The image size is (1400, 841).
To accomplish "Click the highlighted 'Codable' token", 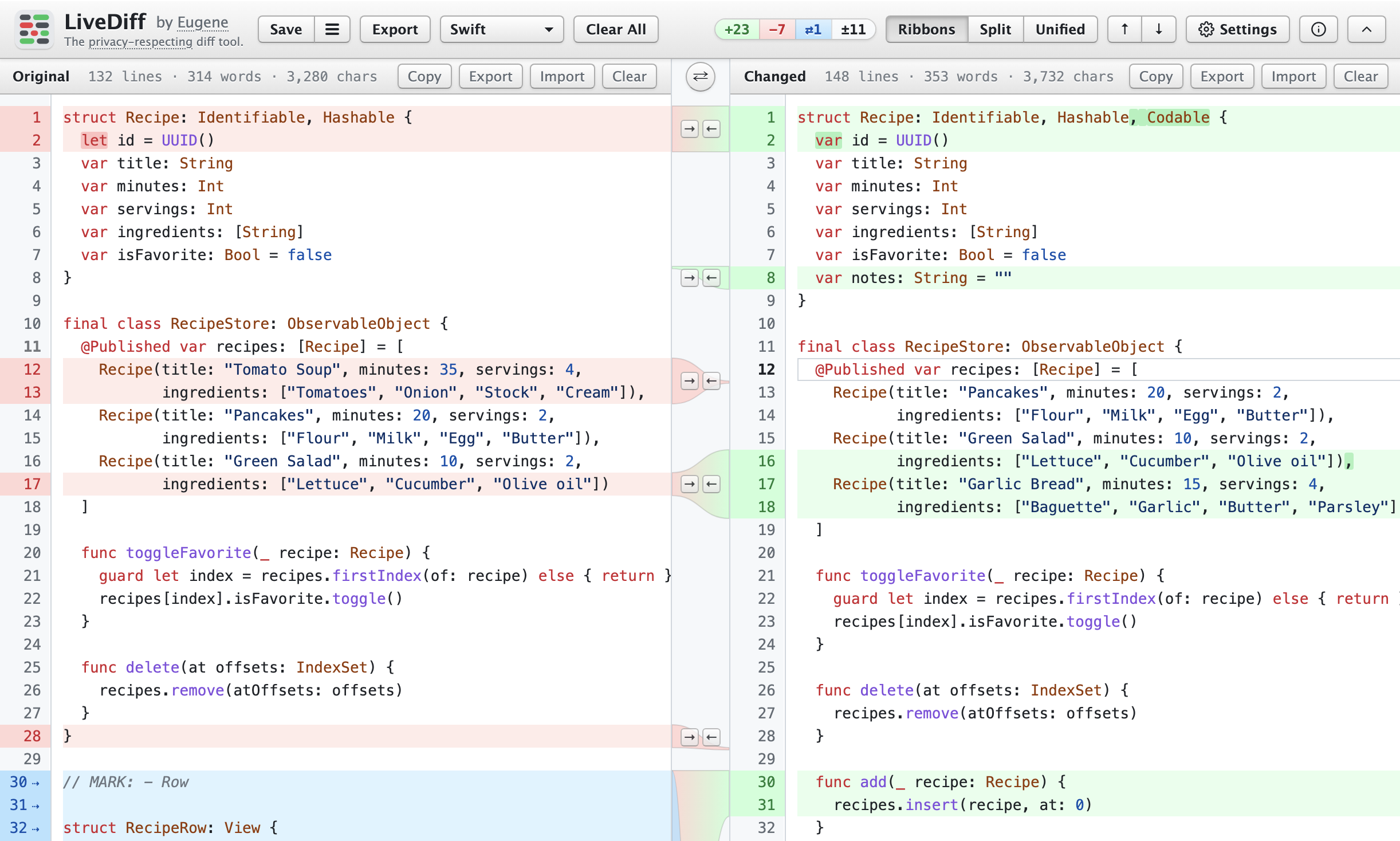I will click(1178, 117).
